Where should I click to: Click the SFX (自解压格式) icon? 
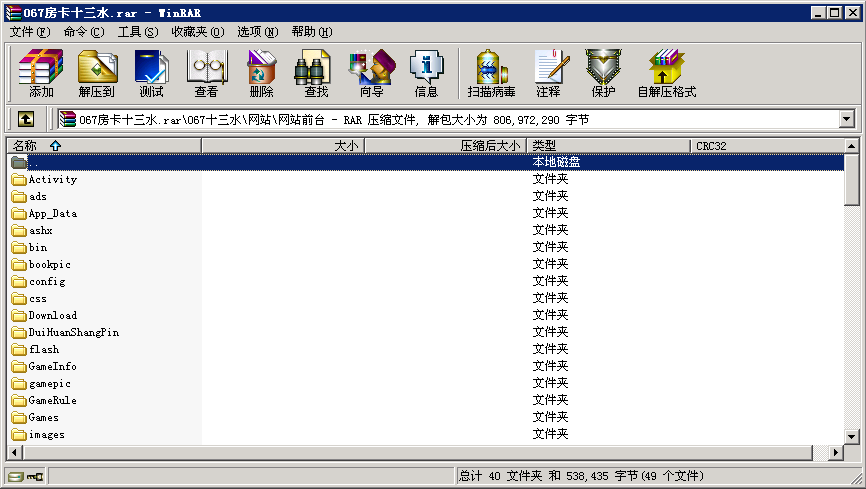tap(666, 73)
